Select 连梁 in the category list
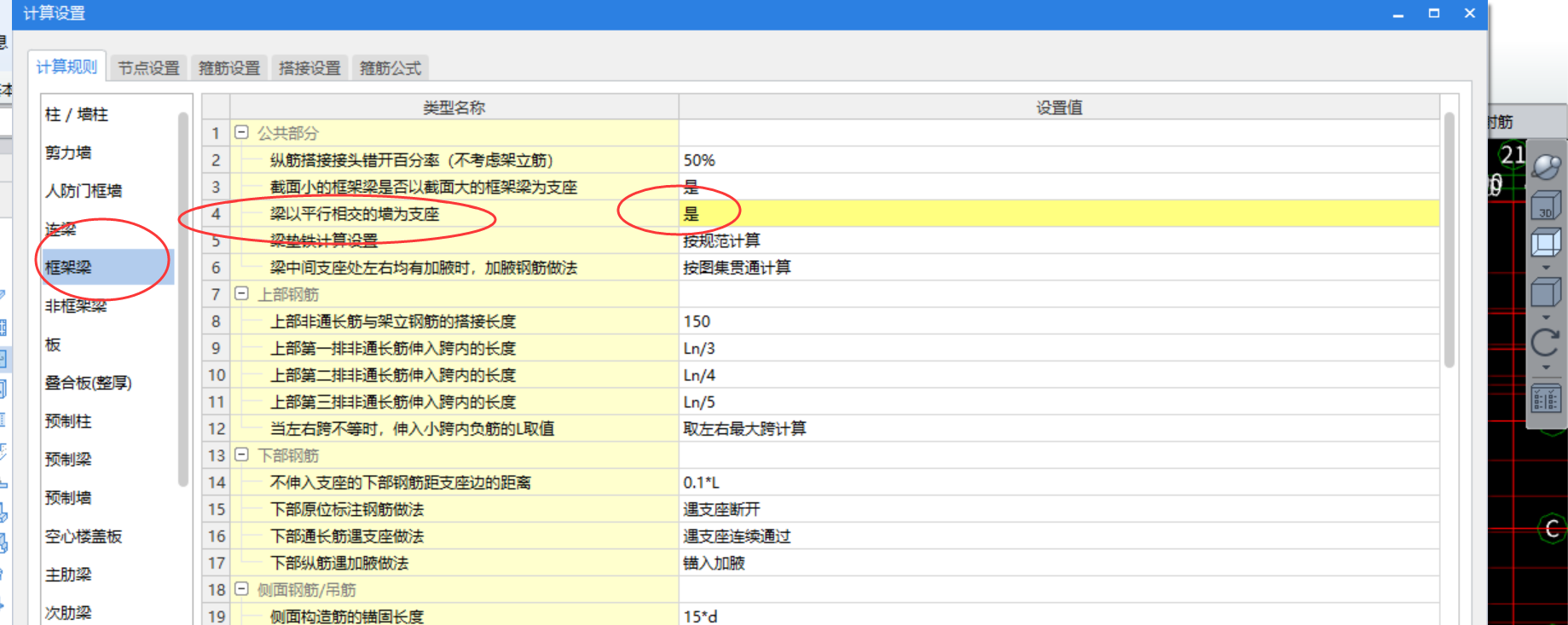The width and height of the screenshot is (1568, 625). point(61,229)
